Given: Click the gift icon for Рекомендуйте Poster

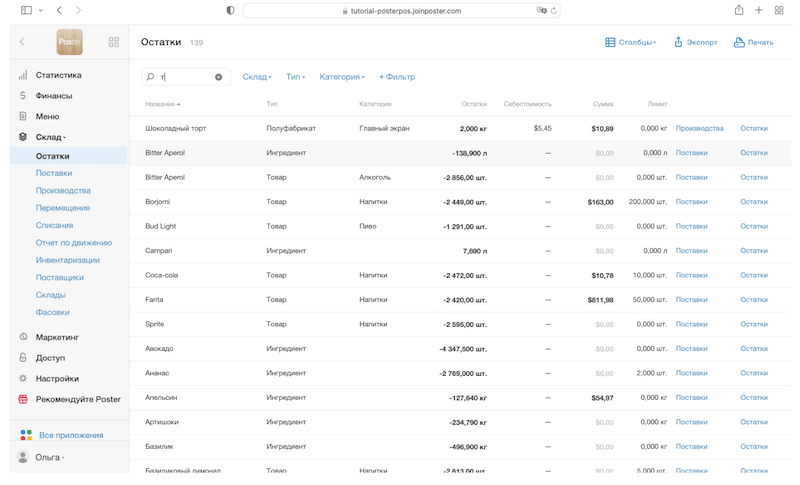Looking at the screenshot, I should [x=23, y=399].
